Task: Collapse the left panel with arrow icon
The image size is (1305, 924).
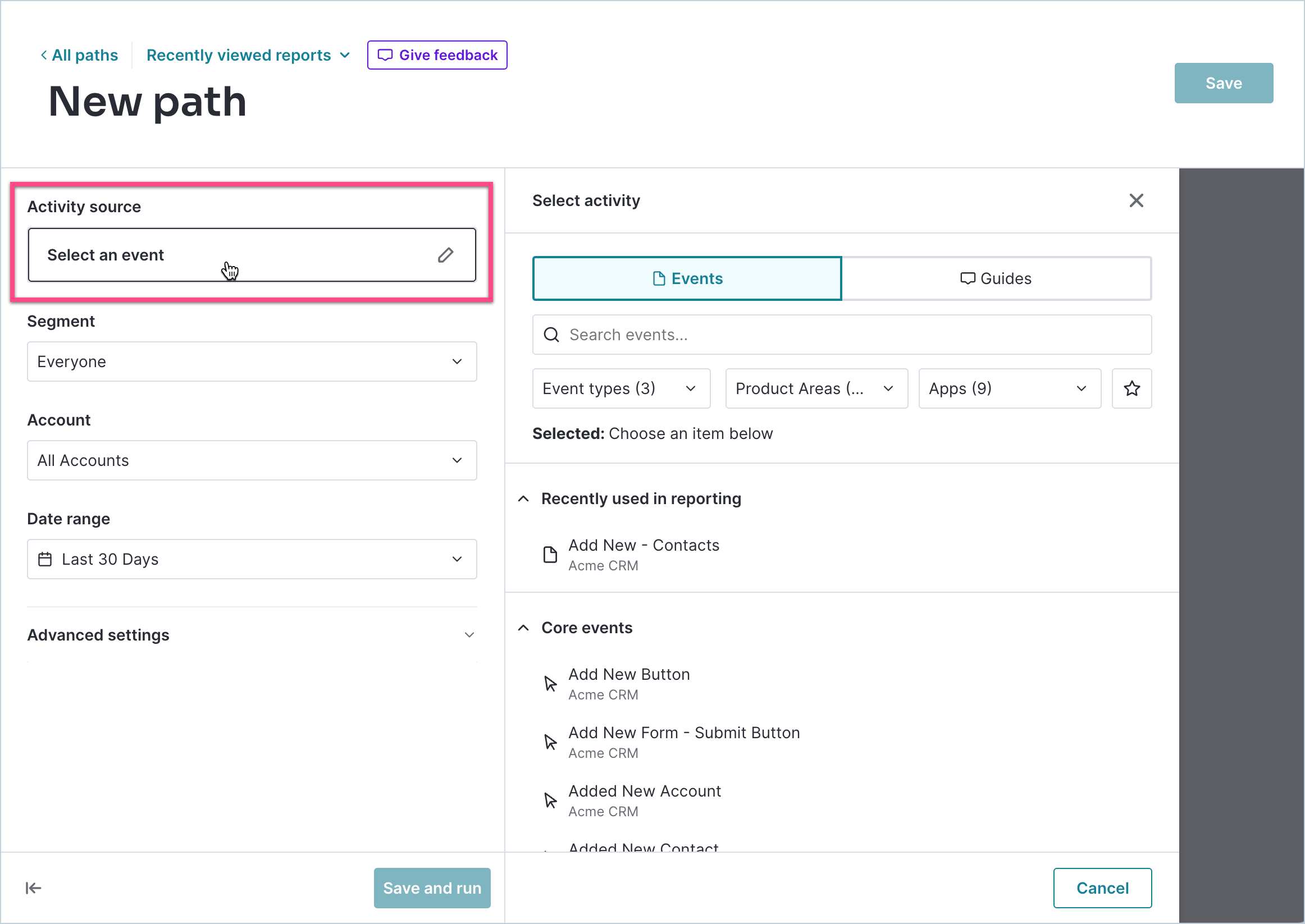Action: [34, 888]
